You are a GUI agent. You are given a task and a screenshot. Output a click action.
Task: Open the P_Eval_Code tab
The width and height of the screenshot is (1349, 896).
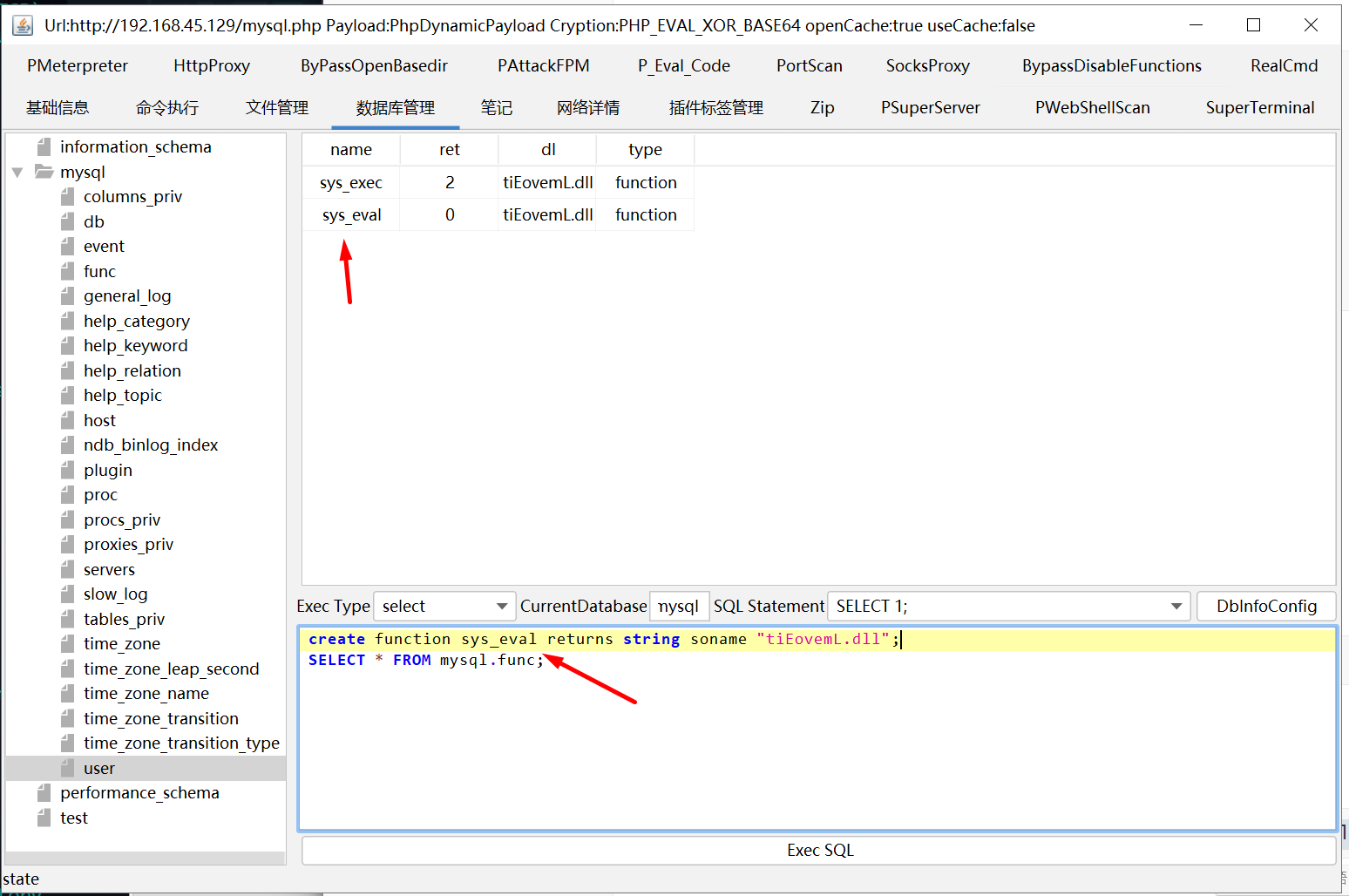[684, 65]
